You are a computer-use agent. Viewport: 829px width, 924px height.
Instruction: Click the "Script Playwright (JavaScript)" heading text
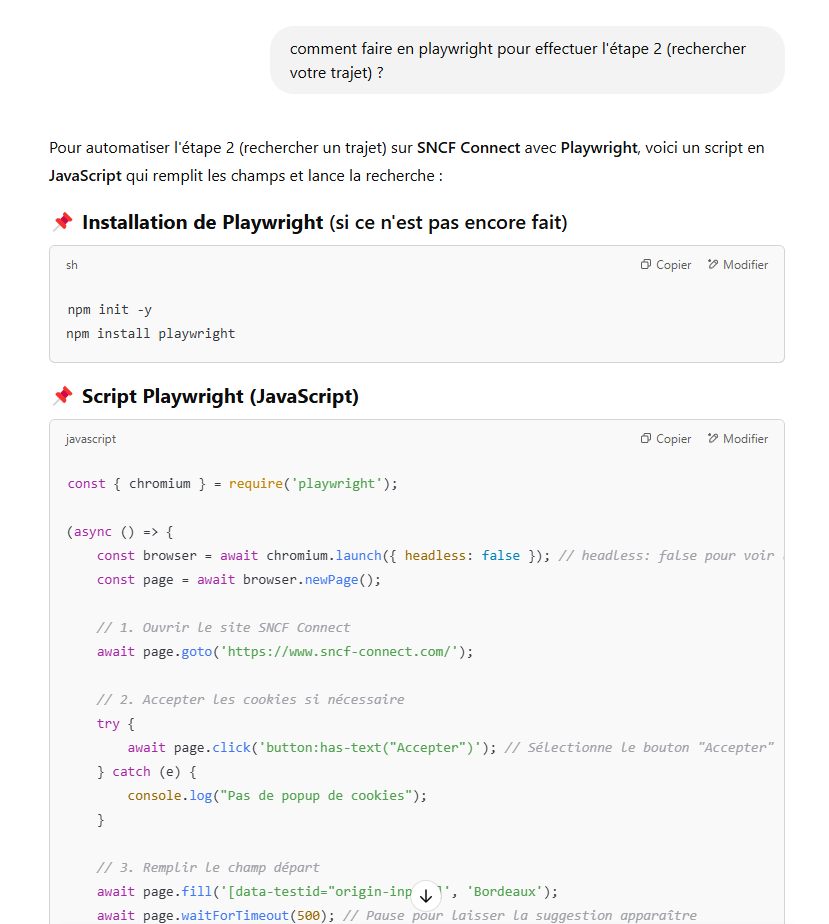tap(220, 396)
